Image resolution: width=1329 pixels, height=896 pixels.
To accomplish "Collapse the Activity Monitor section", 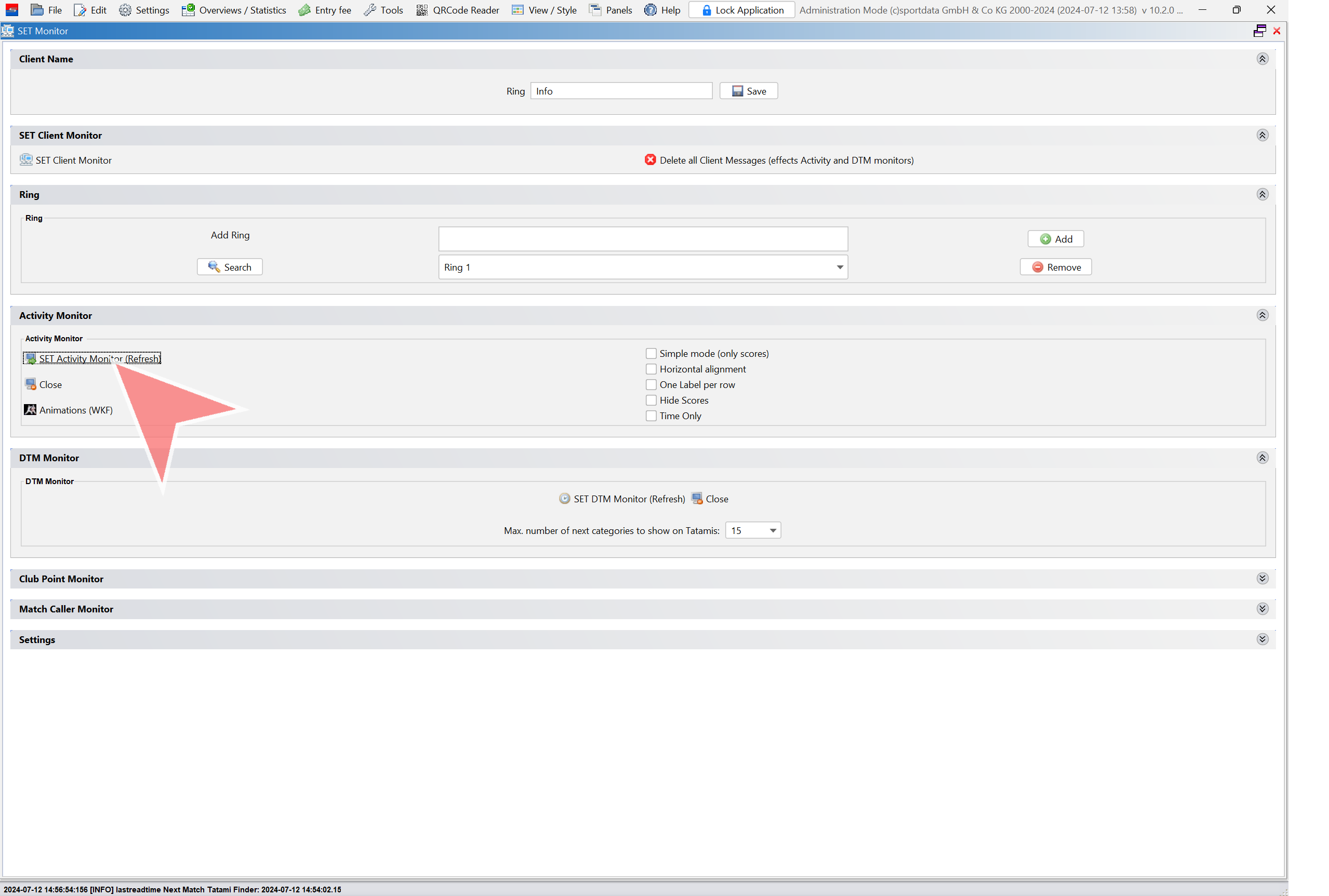I will 1262,315.
